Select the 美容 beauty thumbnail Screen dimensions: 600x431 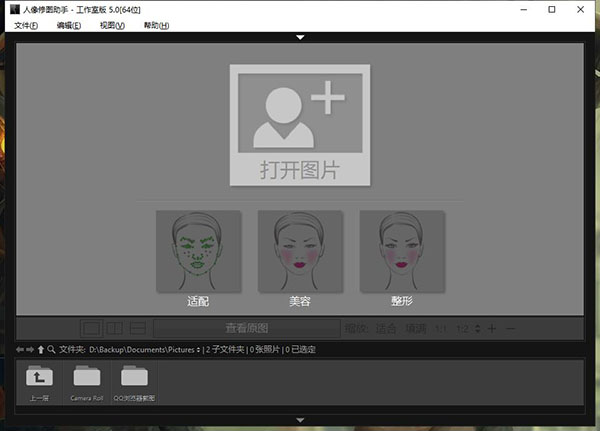point(300,251)
